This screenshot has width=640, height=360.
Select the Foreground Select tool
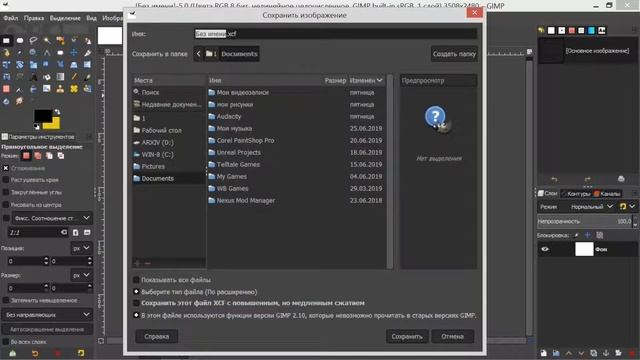tap(87, 40)
